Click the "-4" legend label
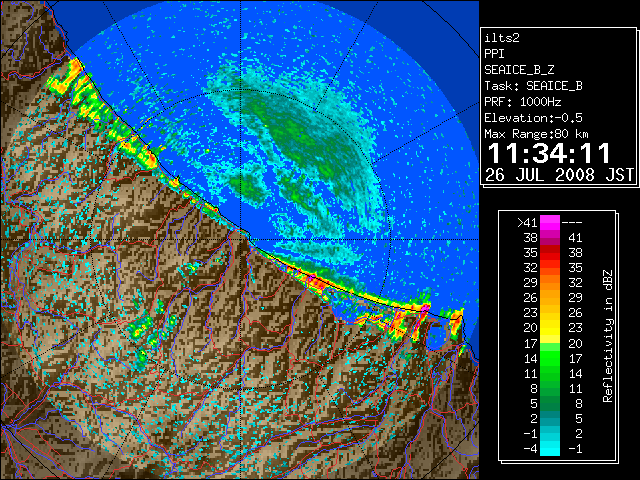The image size is (640, 480). click(530, 449)
